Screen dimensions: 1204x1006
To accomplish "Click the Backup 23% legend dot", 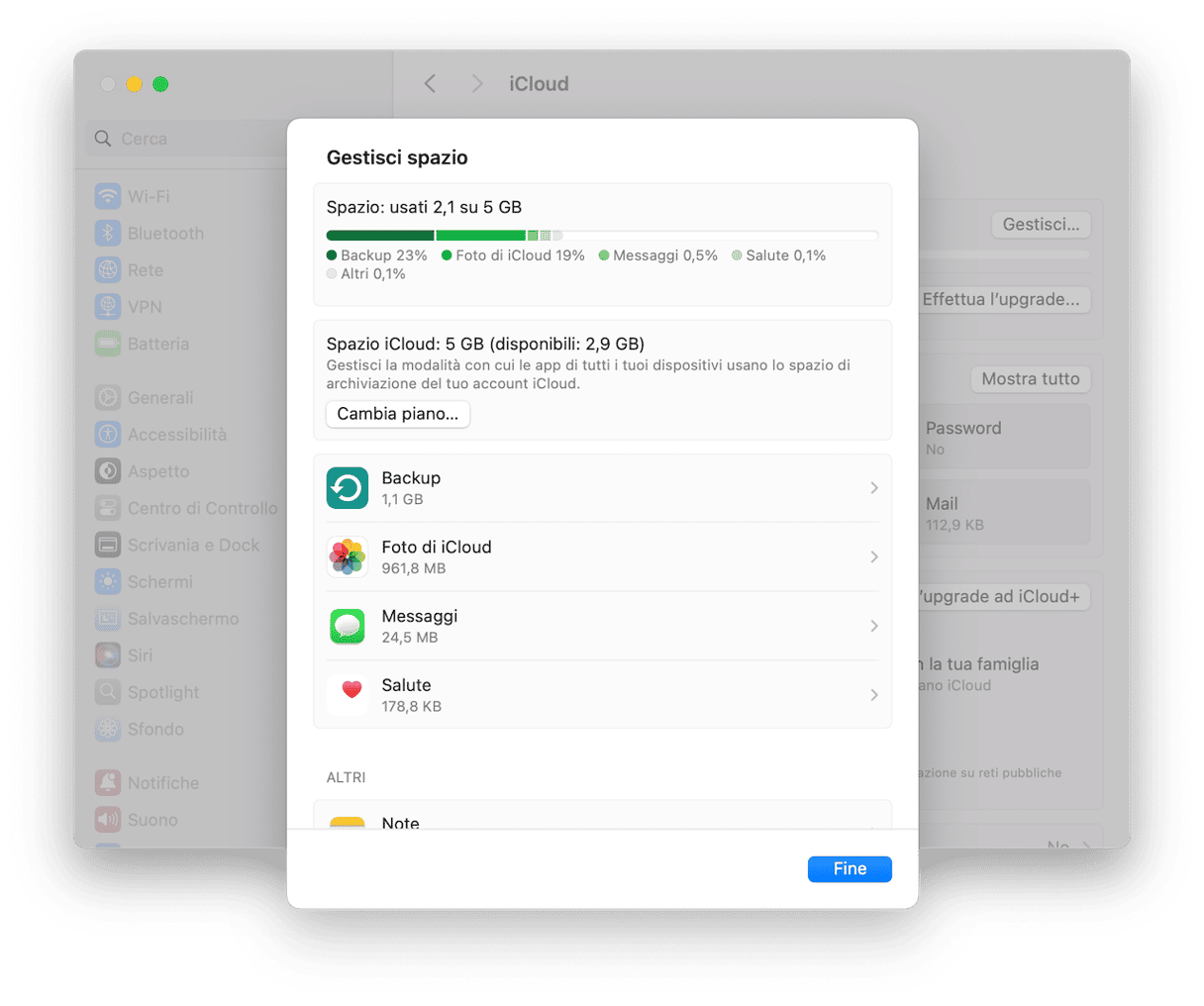I will 332,255.
